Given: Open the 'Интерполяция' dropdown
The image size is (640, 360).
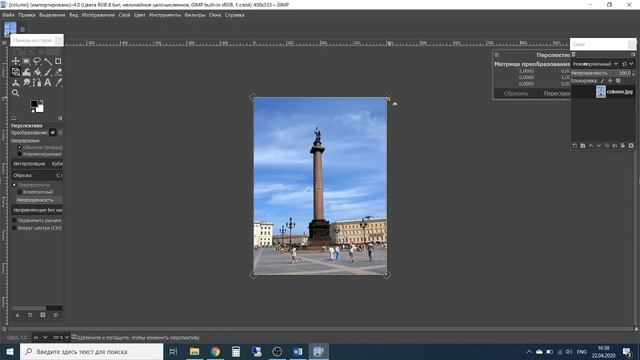Looking at the screenshot, I should click(x=37, y=164).
